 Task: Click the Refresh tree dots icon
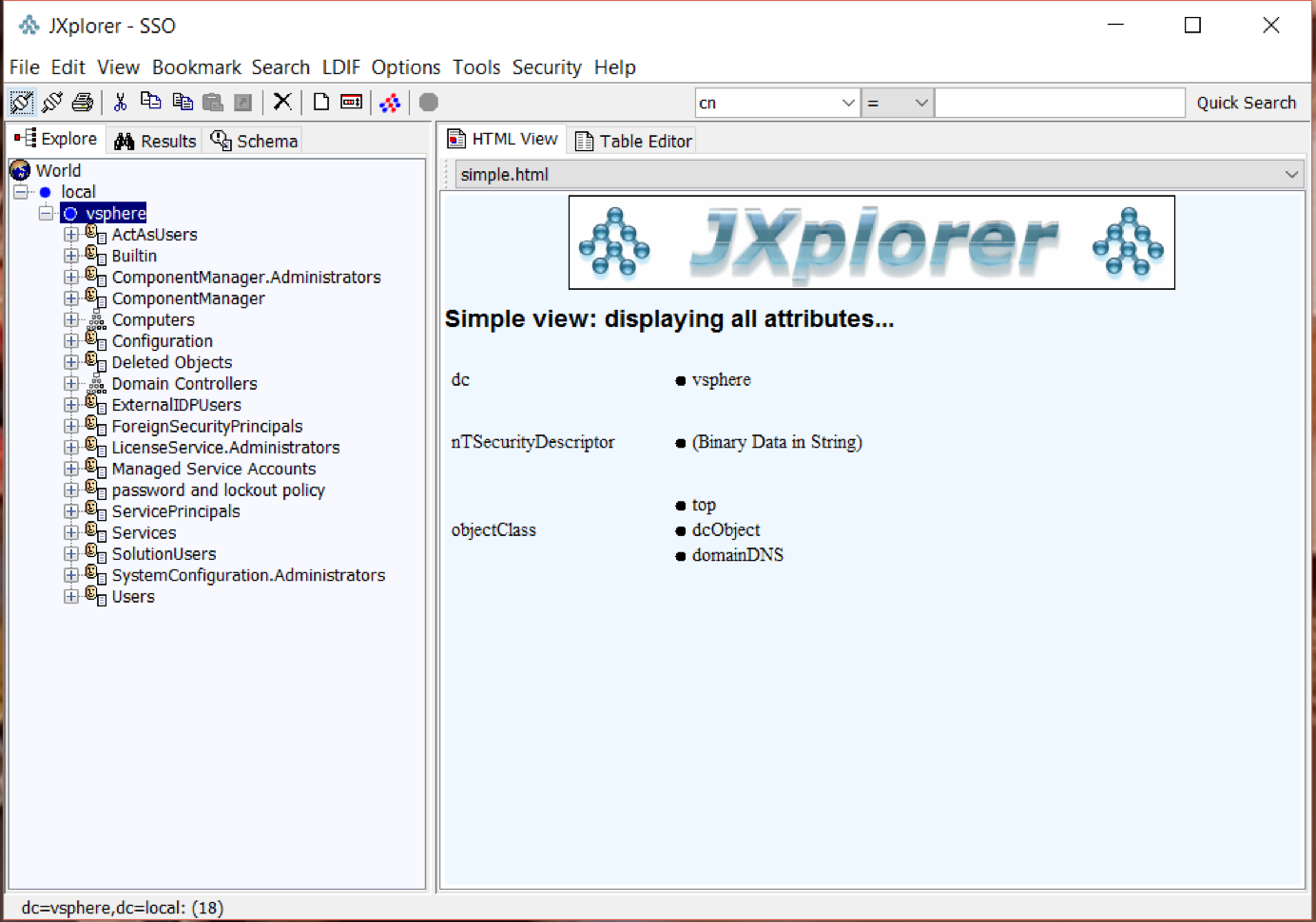tap(390, 102)
